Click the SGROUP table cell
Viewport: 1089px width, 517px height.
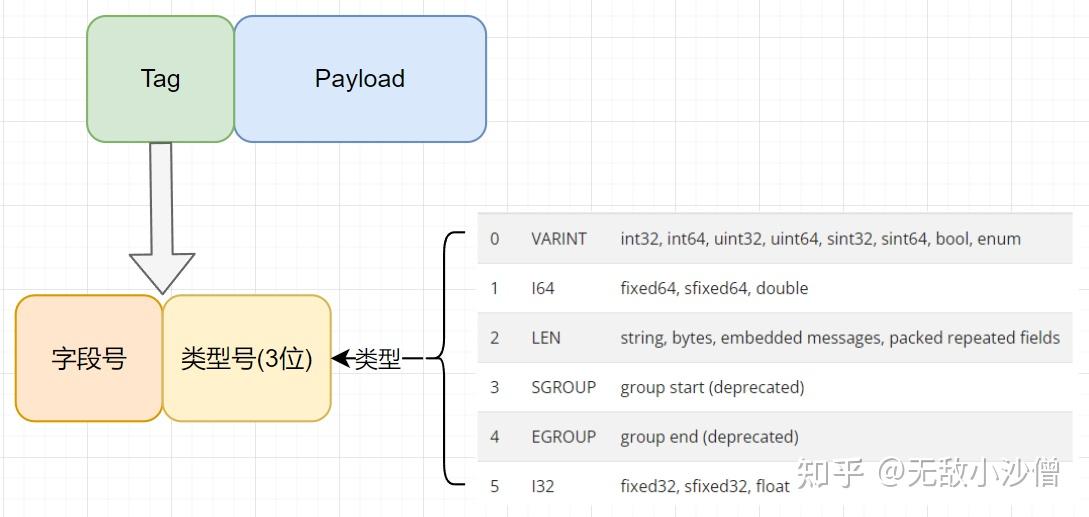pyautogui.click(x=563, y=388)
